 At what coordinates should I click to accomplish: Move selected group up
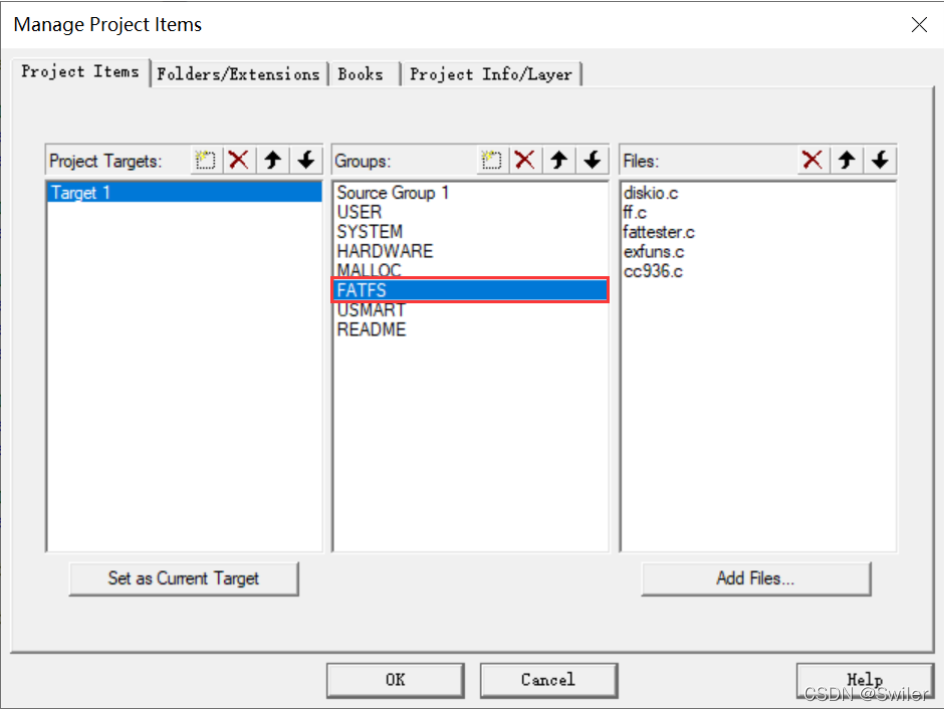coord(559,160)
